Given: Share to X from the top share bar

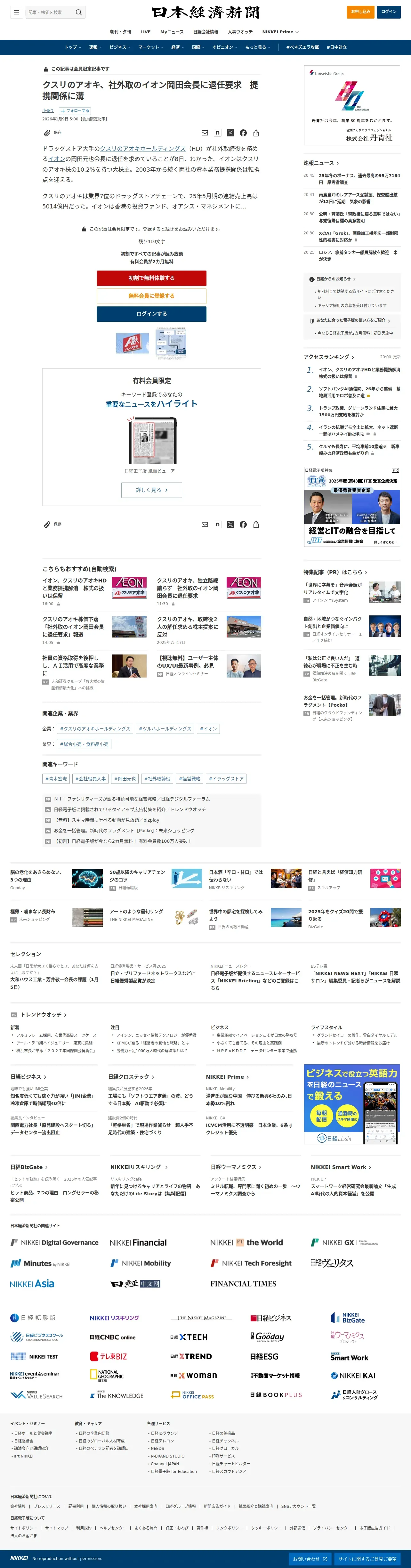Looking at the screenshot, I should [230, 133].
